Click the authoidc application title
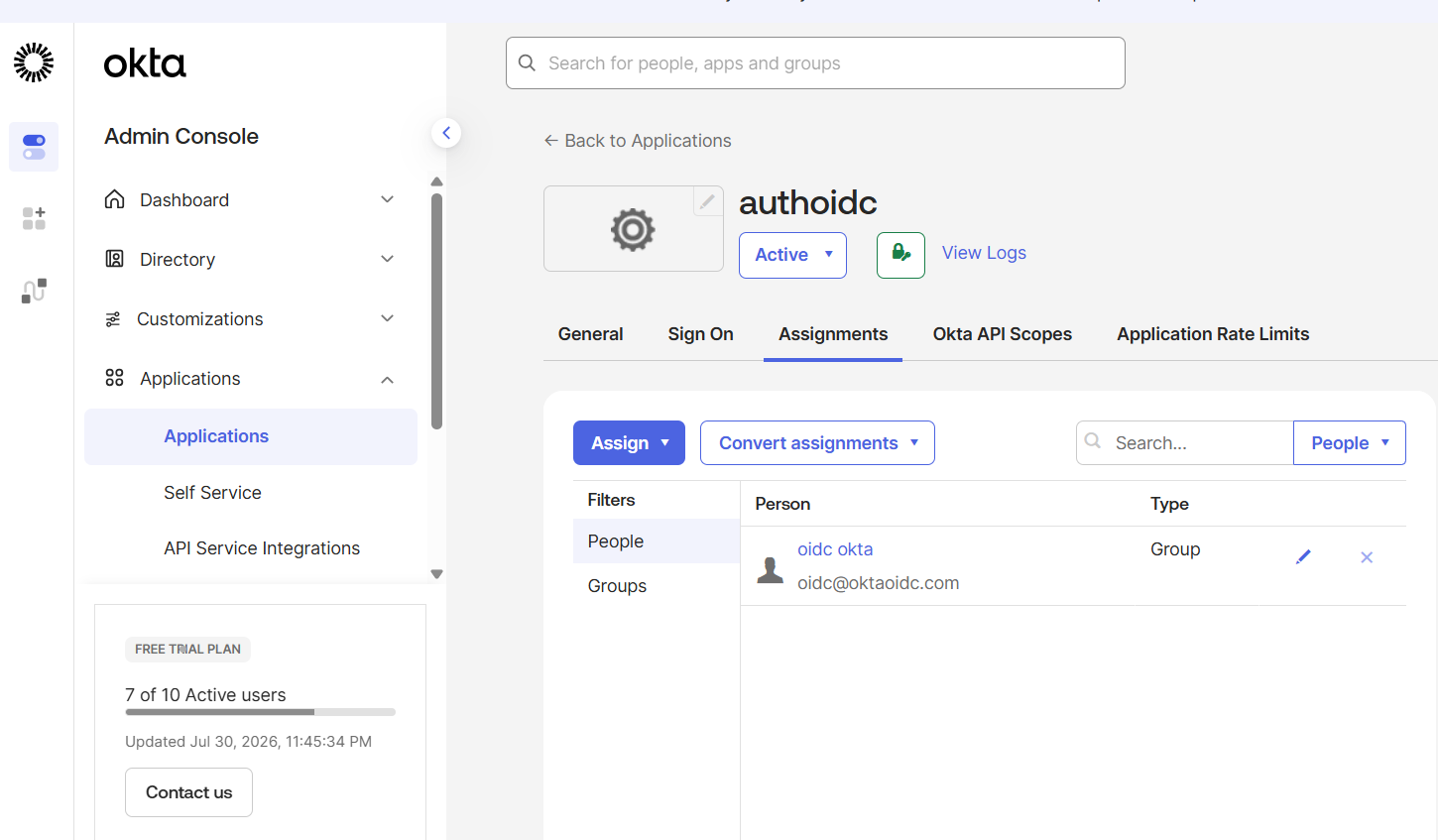 pos(808,202)
